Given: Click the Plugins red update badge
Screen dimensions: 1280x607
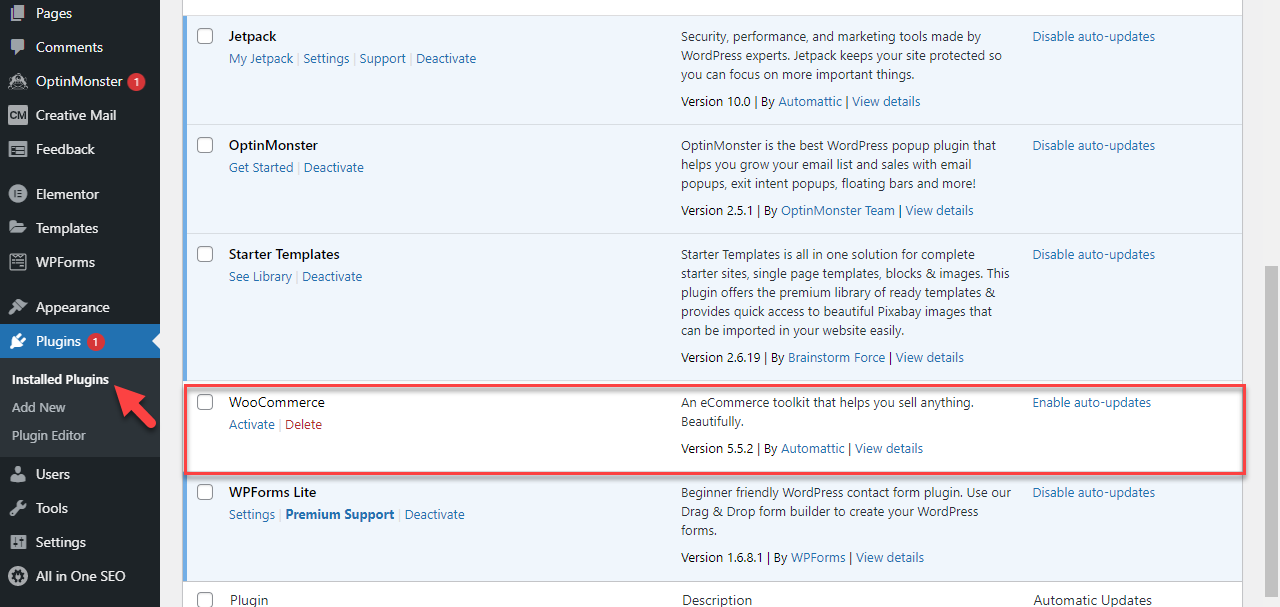Looking at the screenshot, I should (x=96, y=342).
